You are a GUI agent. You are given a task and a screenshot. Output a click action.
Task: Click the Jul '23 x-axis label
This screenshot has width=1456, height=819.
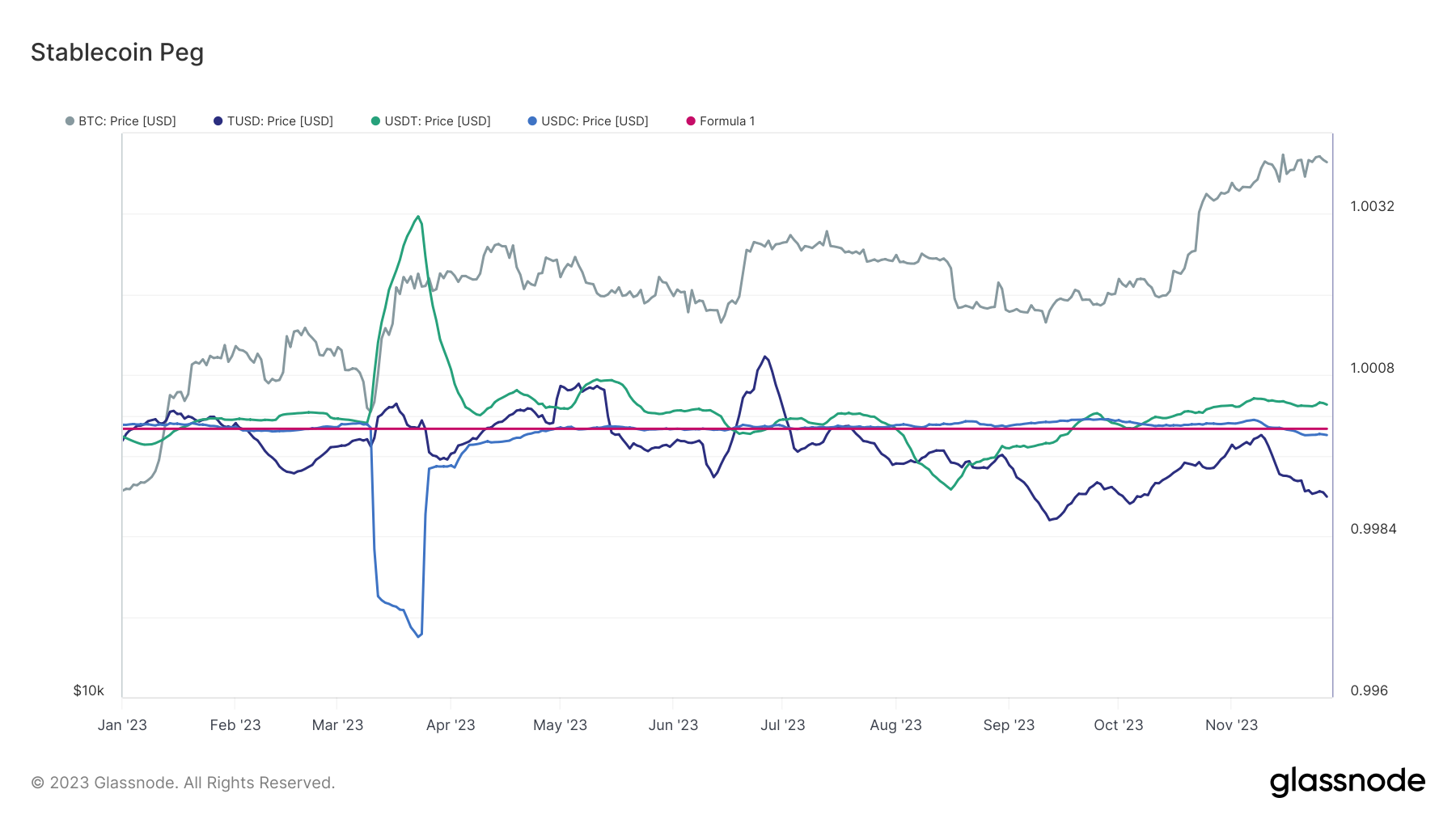pos(782,725)
